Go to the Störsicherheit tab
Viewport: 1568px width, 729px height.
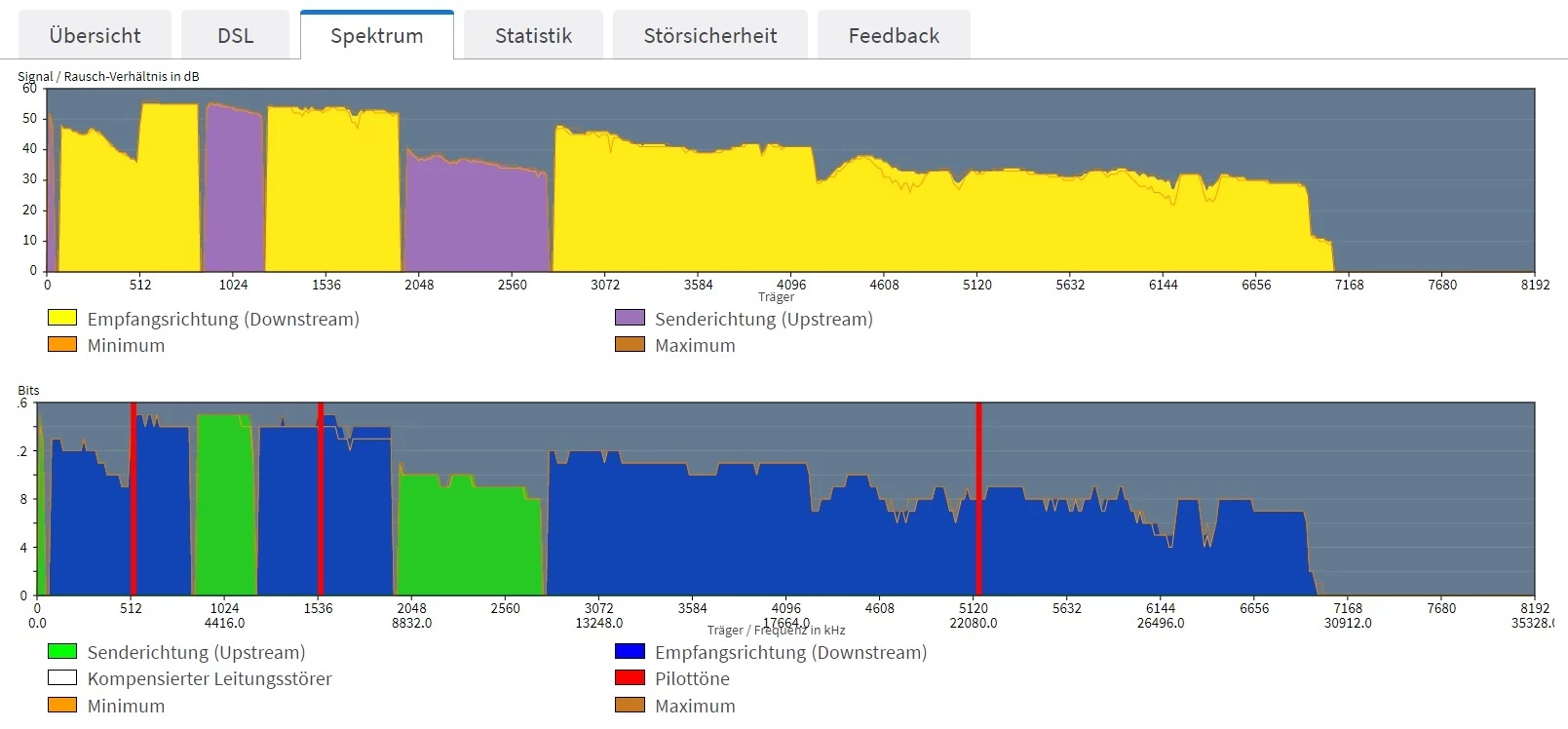[709, 35]
